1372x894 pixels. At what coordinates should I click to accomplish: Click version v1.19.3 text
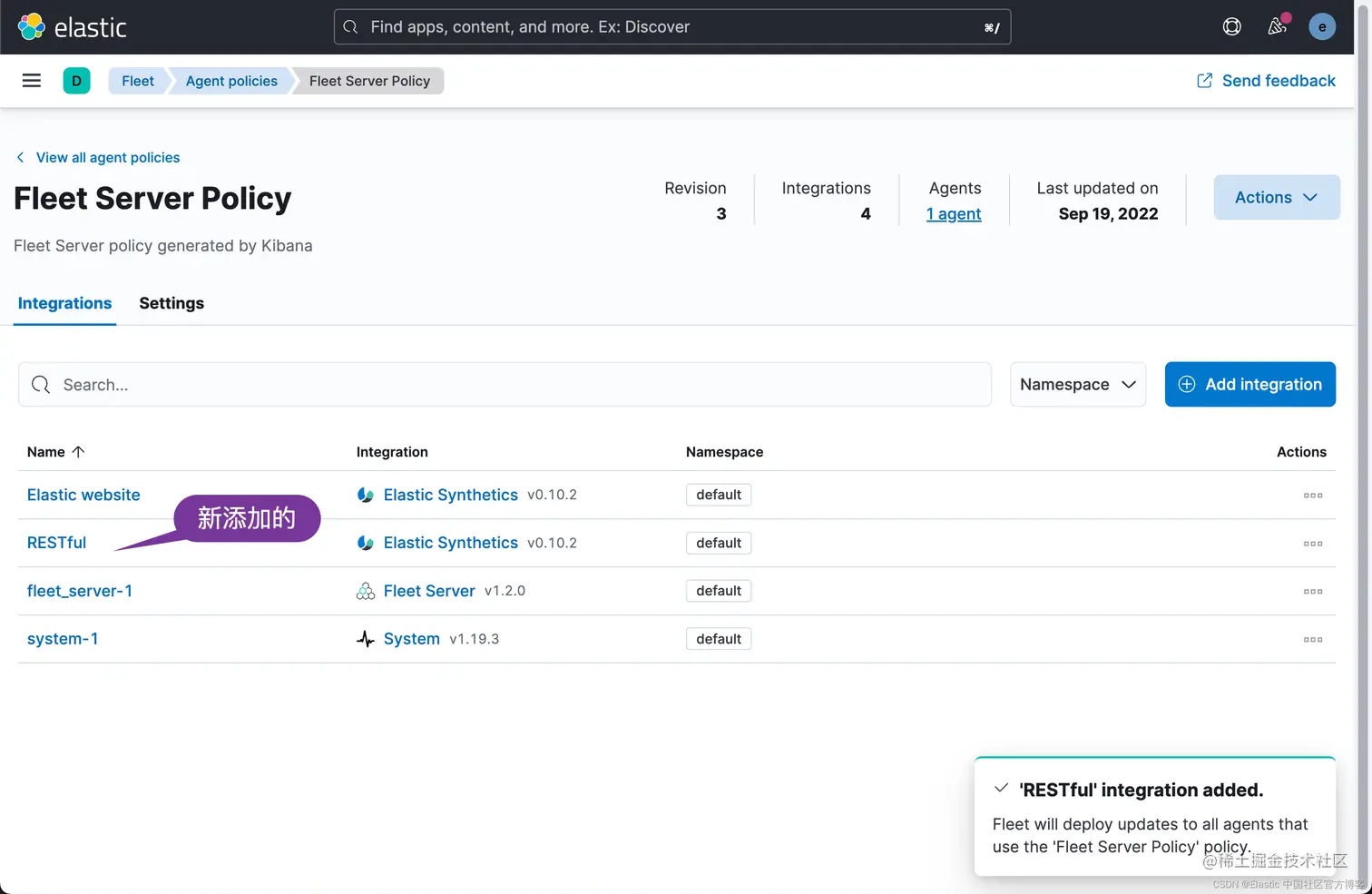tap(475, 639)
